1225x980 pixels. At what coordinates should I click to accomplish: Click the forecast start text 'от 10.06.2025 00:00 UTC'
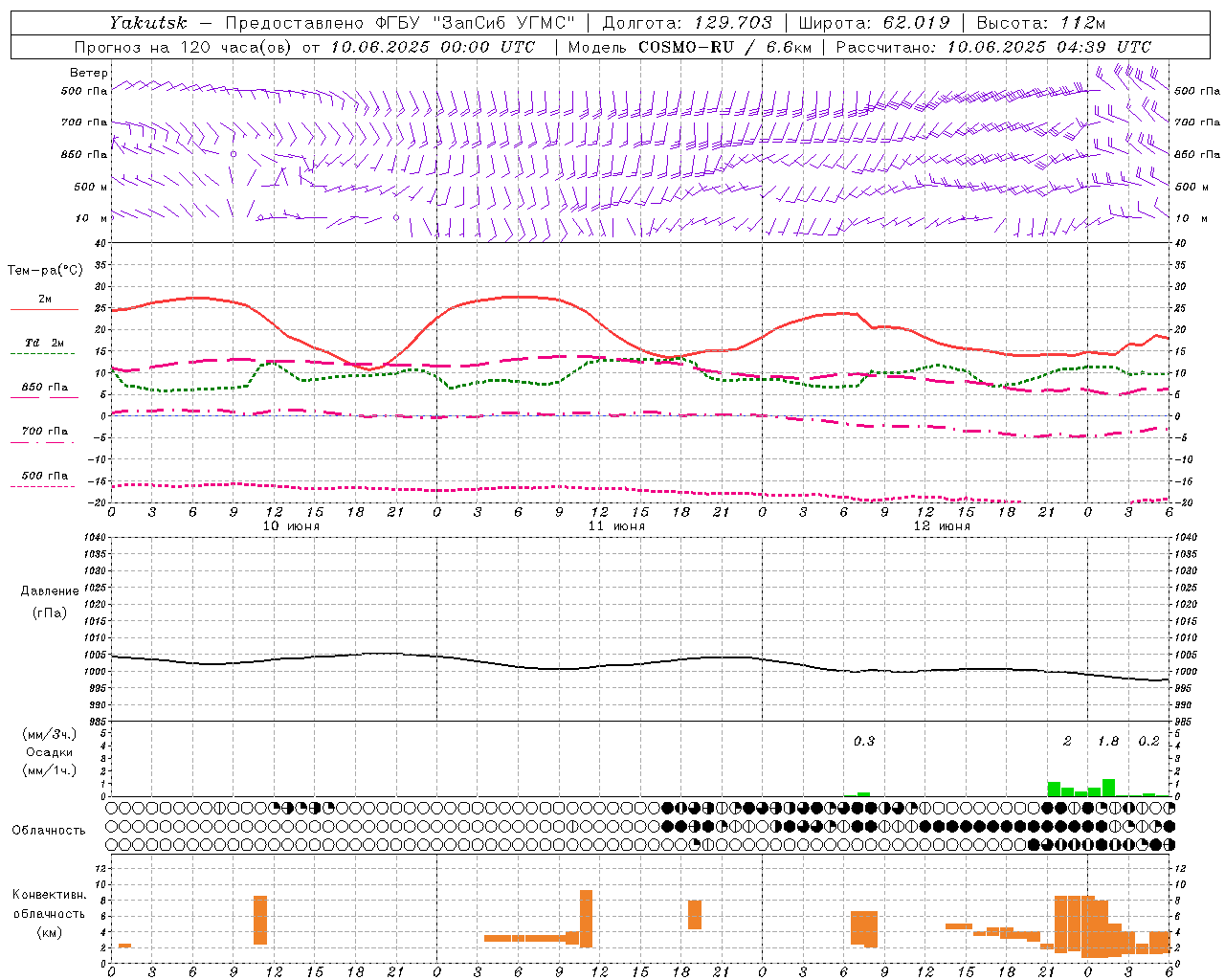(x=418, y=47)
